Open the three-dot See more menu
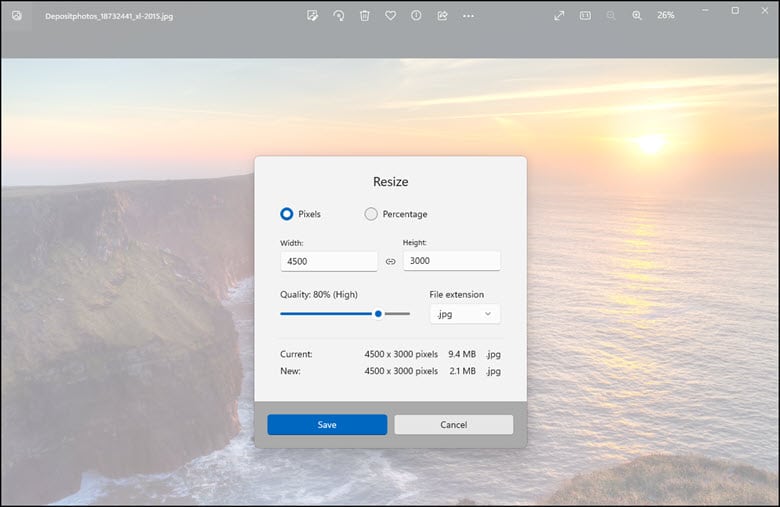This screenshot has height=507, width=780. [x=468, y=16]
